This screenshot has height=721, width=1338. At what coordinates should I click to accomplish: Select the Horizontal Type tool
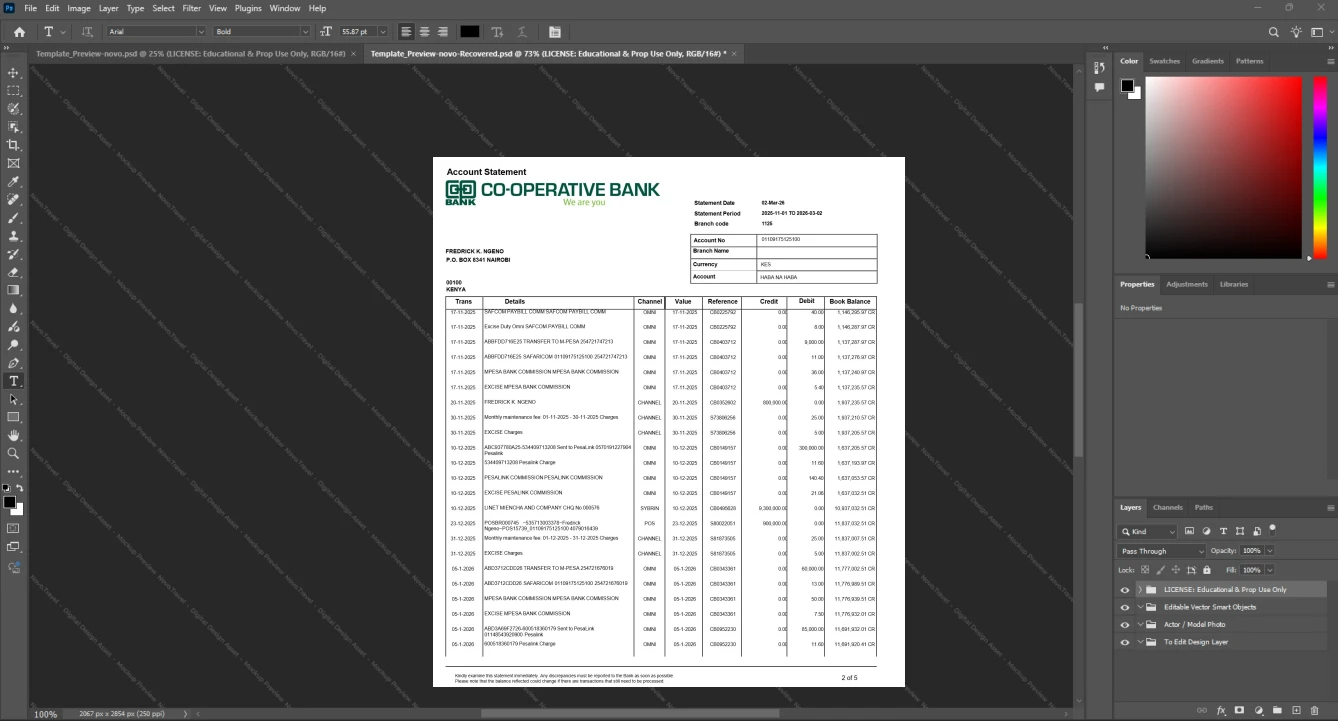click(13, 381)
